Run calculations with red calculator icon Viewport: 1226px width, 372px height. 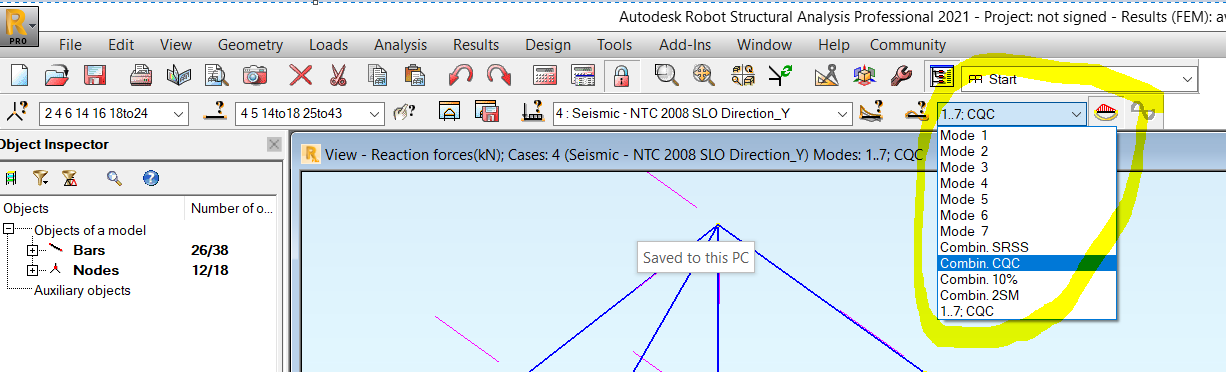(544, 76)
